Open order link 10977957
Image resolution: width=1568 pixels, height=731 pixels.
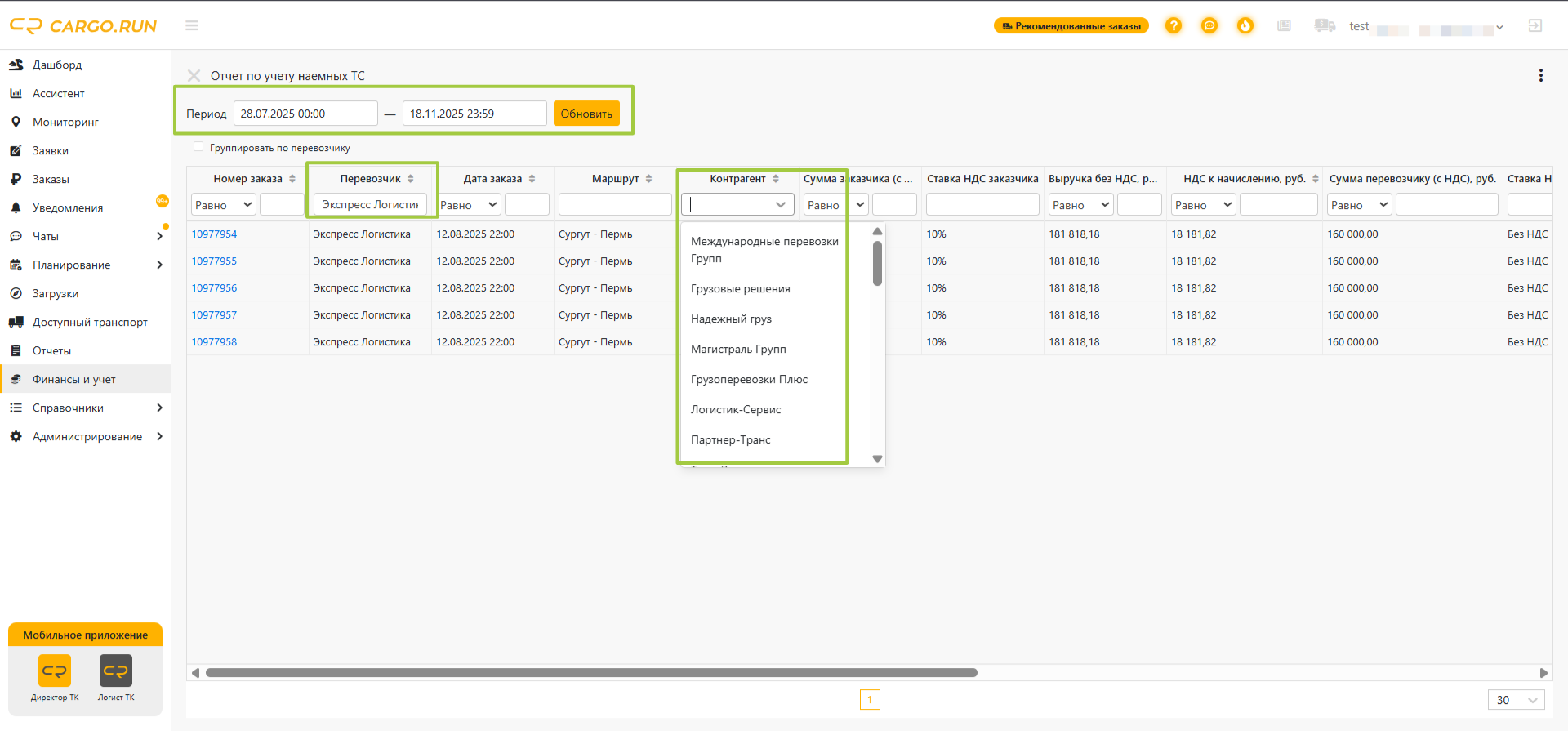[x=214, y=315]
